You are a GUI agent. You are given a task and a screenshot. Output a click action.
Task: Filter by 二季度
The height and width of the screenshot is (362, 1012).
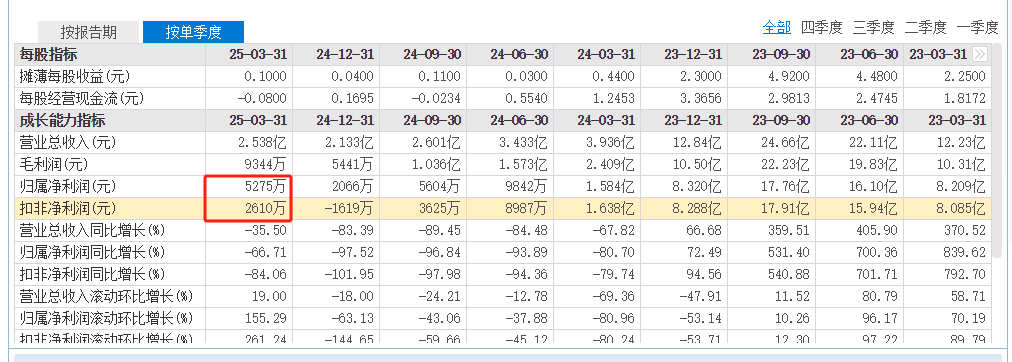[925, 28]
